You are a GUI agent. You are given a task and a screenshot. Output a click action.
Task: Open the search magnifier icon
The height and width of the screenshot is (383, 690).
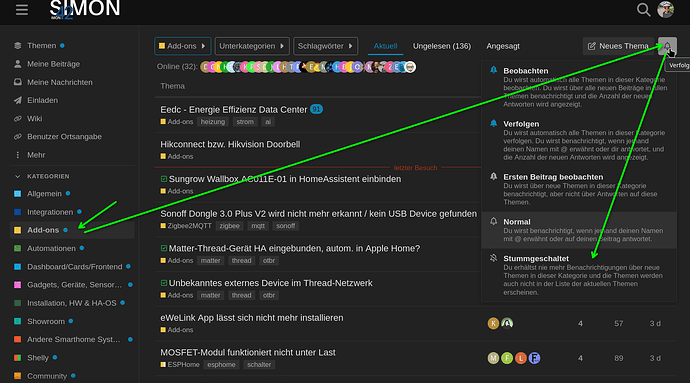tap(643, 10)
